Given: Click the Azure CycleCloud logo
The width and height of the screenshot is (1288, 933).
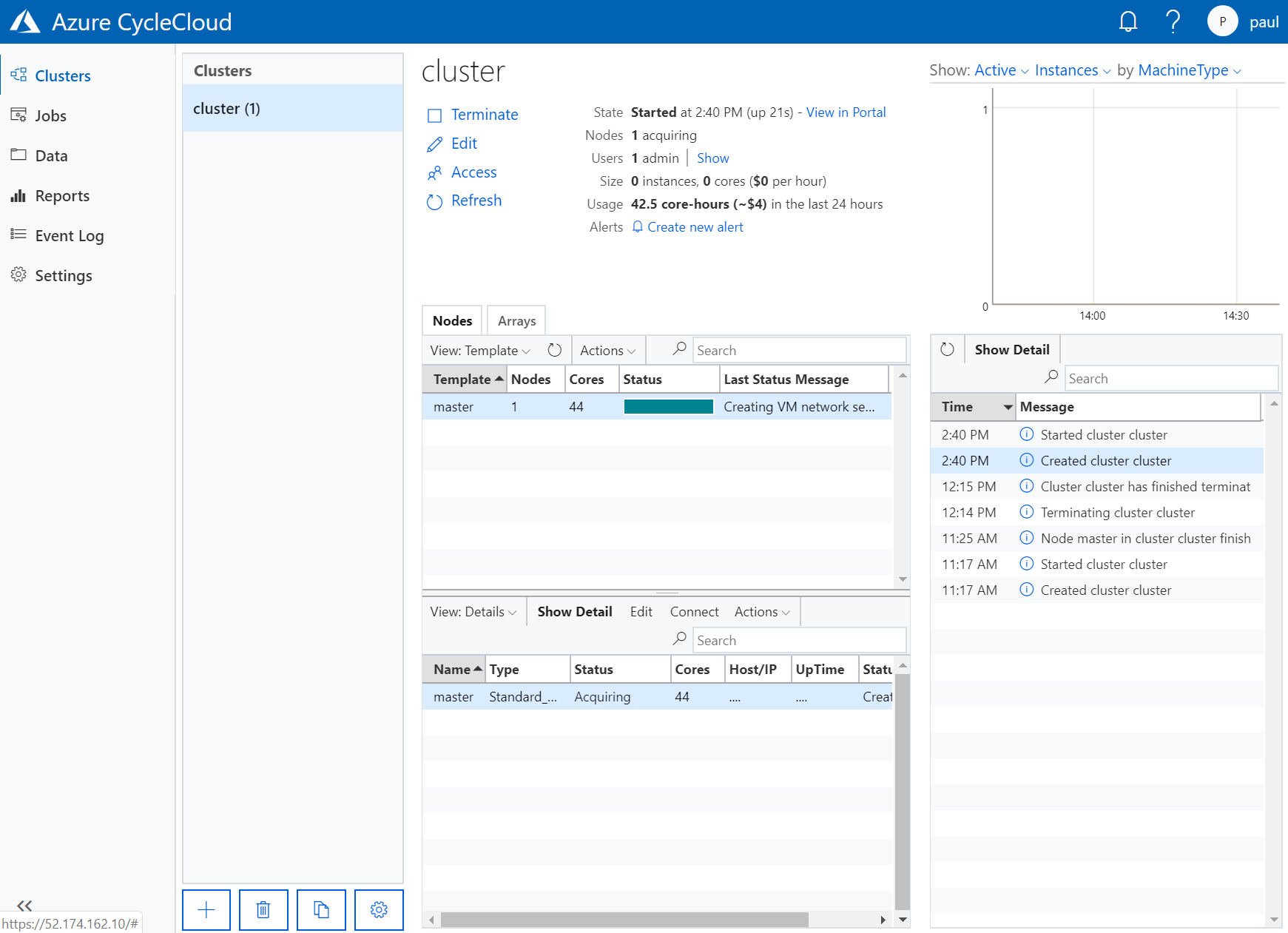Looking at the screenshot, I should [x=25, y=21].
